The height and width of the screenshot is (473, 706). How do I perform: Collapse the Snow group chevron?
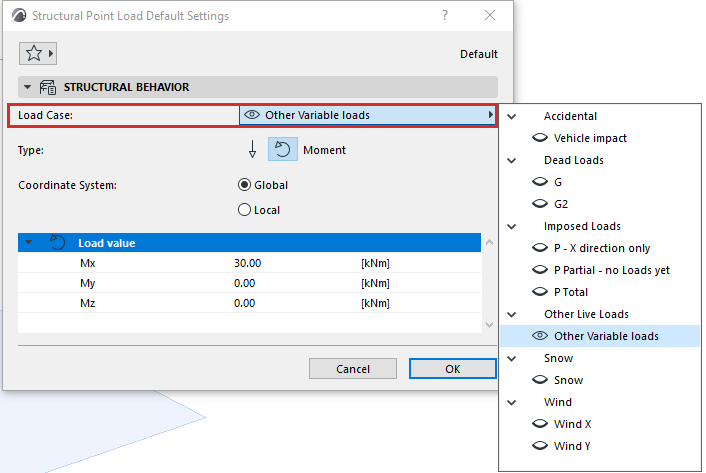point(511,359)
